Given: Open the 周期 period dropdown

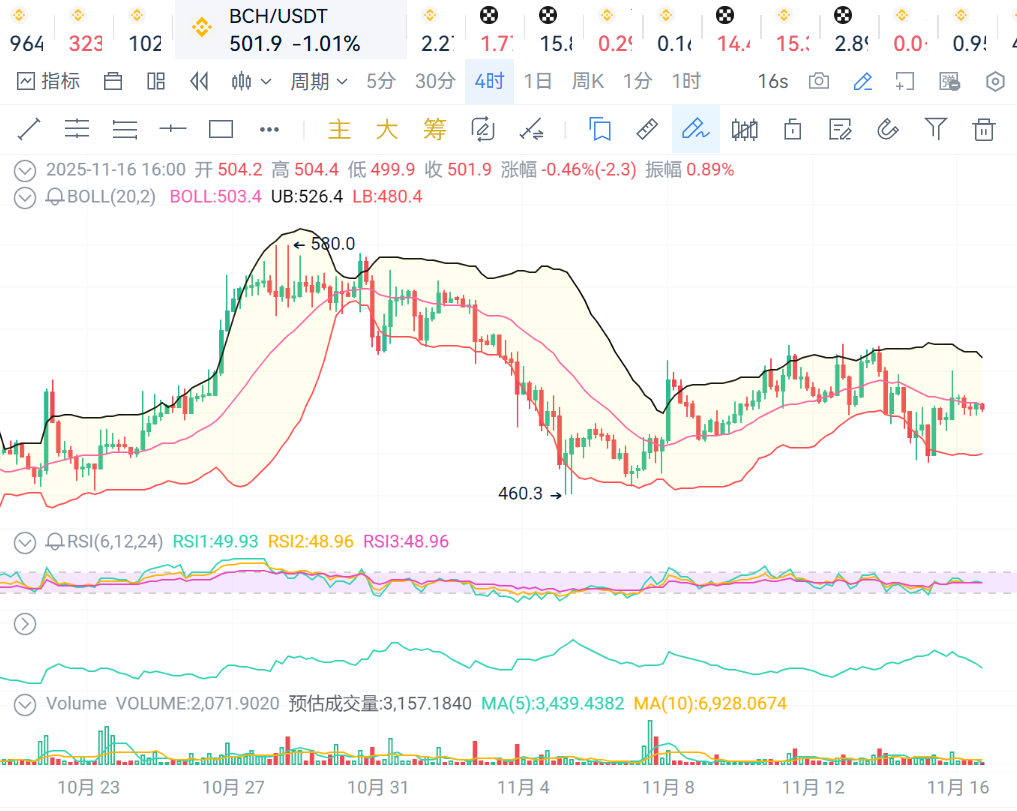Looking at the screenshot, I should pos(319,81).
